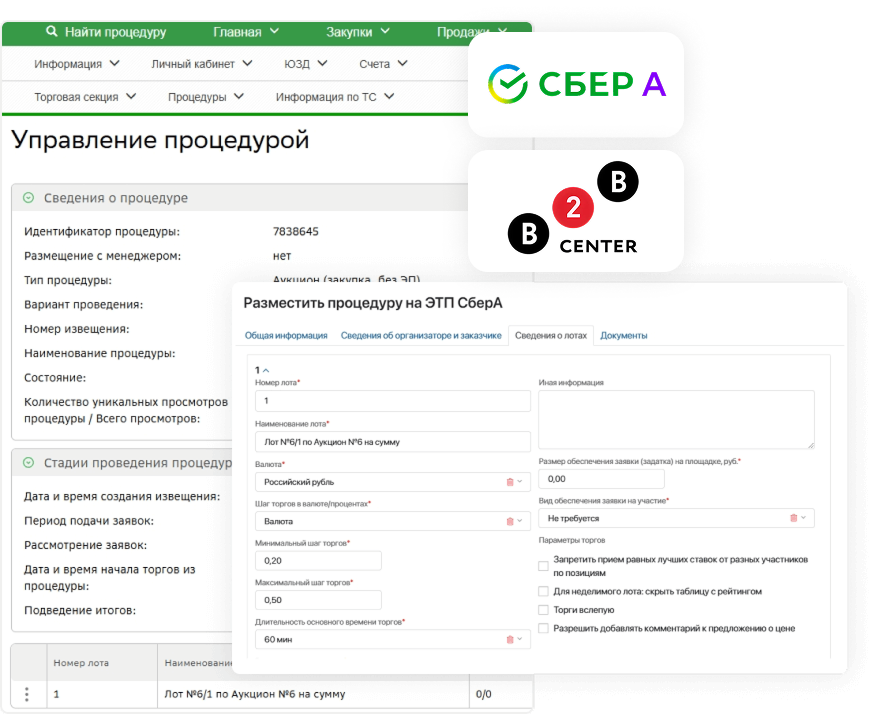Image resolution: width=880 pixels, height=714 pixels.
Task: Expand the Личный кабинет dropdown
Action: pyautogui.click(x=201, y=64)
